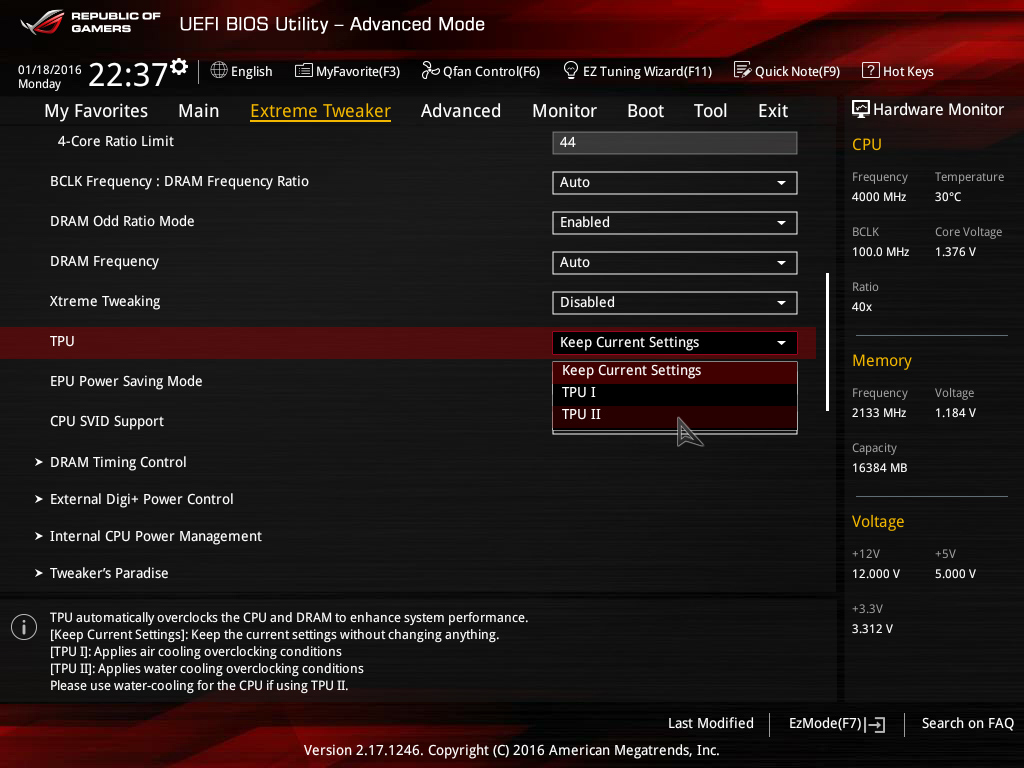Click the Core Voltage value 1.376 V
Image resolution: width=1024 pixels, height=768 pixels.
pyautogui.click(x=955, y=252)
